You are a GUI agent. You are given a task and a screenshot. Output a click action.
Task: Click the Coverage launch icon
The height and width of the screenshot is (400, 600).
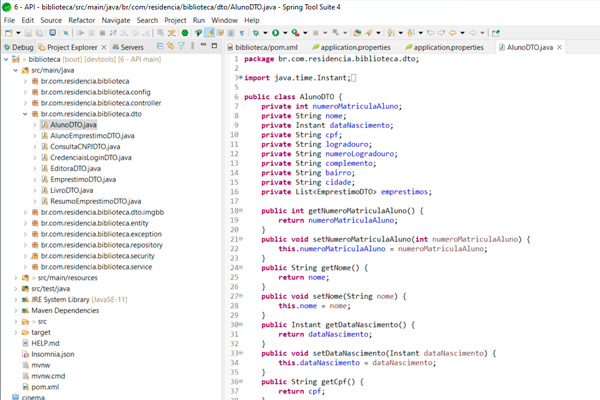click(295, 33)
